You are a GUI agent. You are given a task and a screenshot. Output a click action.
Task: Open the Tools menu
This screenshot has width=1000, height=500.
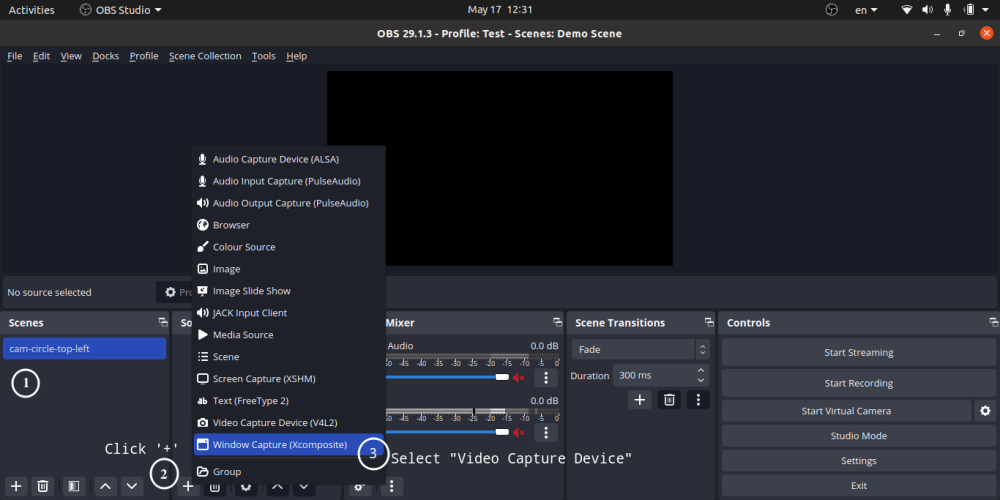[263, 56]
